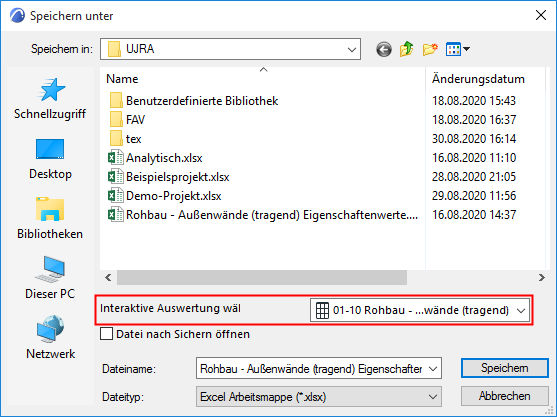This screenshot has width=557, height=417.
Task: Open Netzwerk in the sidebar
Action: coord(50,337)
